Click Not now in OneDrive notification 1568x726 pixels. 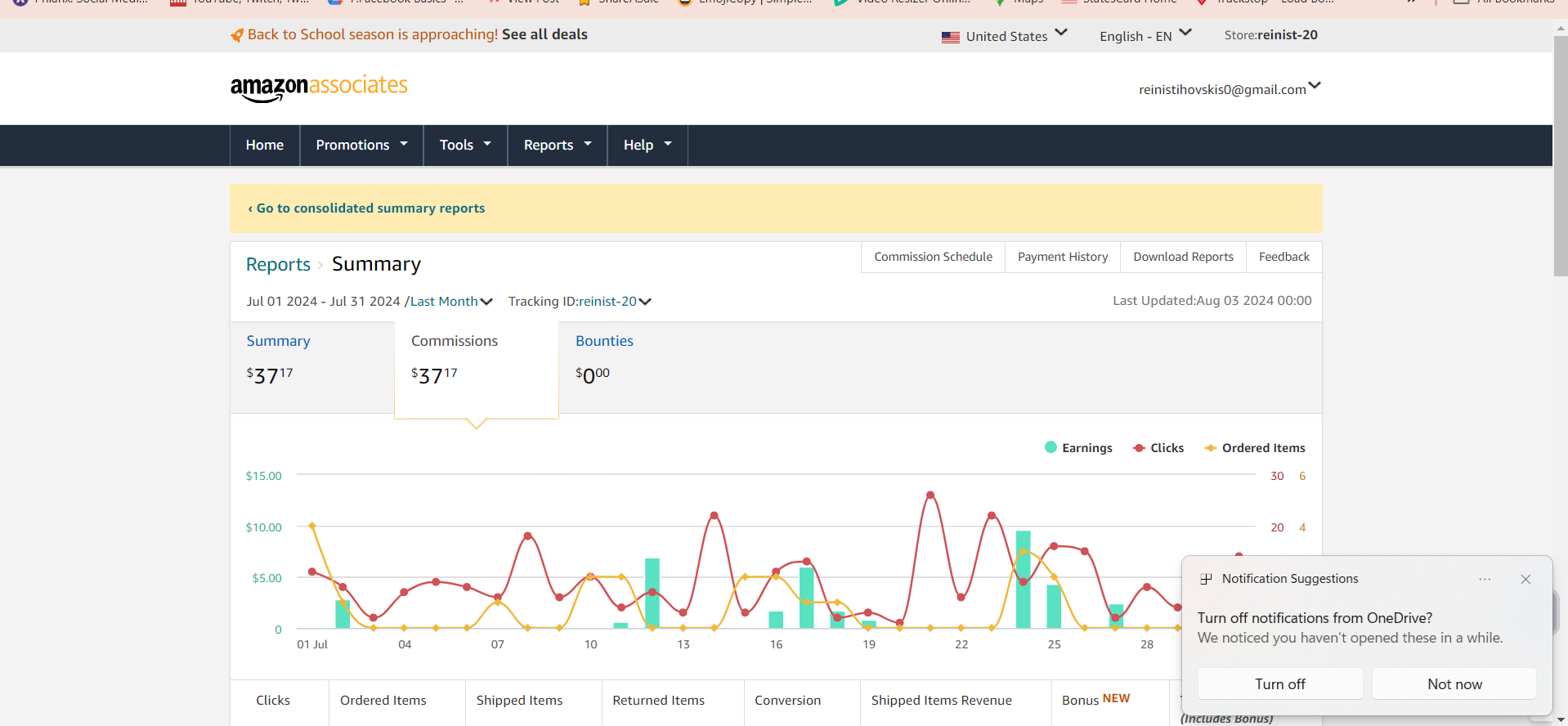(x=1454, y=684)
